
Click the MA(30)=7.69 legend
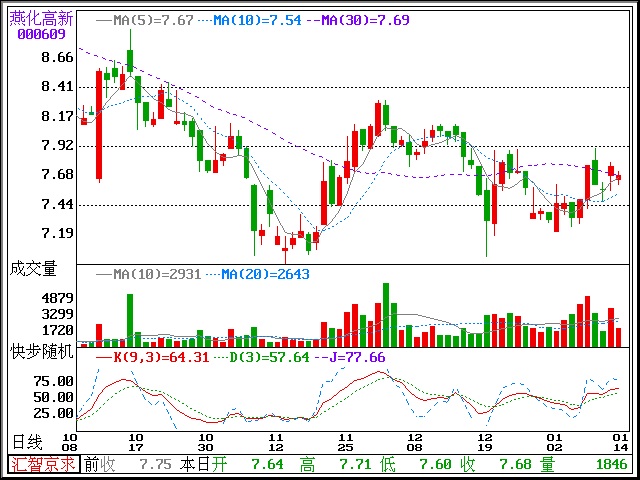click(357, 20)
